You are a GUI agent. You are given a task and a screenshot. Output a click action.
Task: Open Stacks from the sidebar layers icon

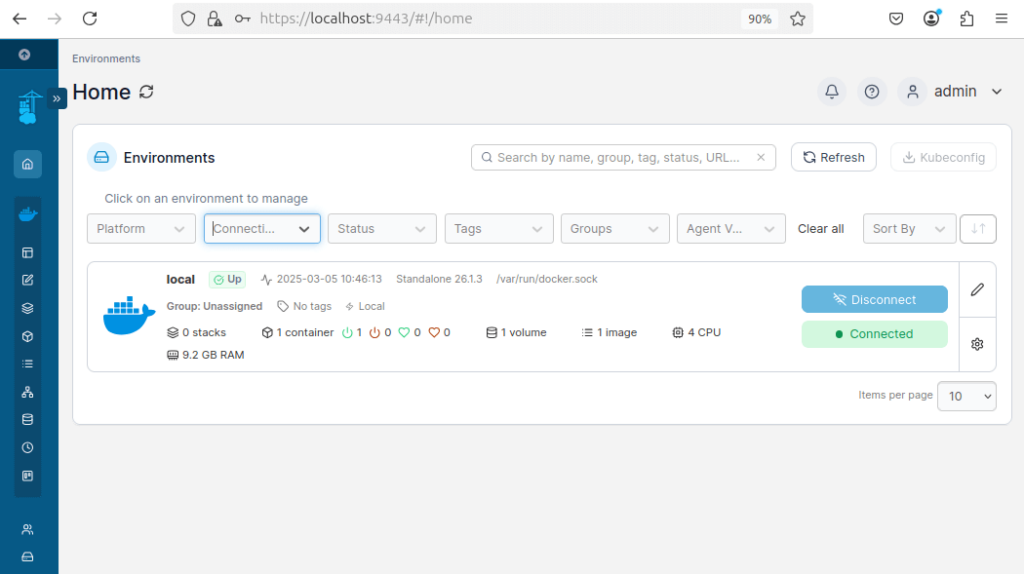click(x=28, y=308)
